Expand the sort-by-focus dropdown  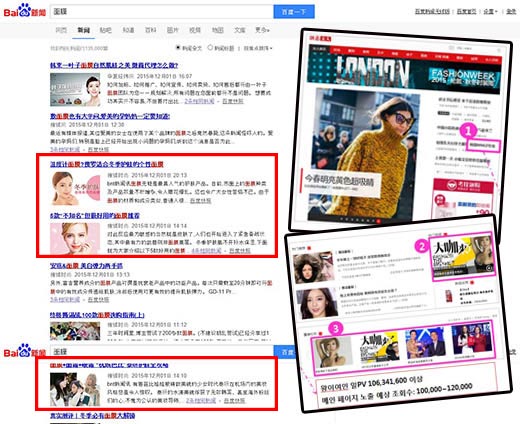coord(258,48)
